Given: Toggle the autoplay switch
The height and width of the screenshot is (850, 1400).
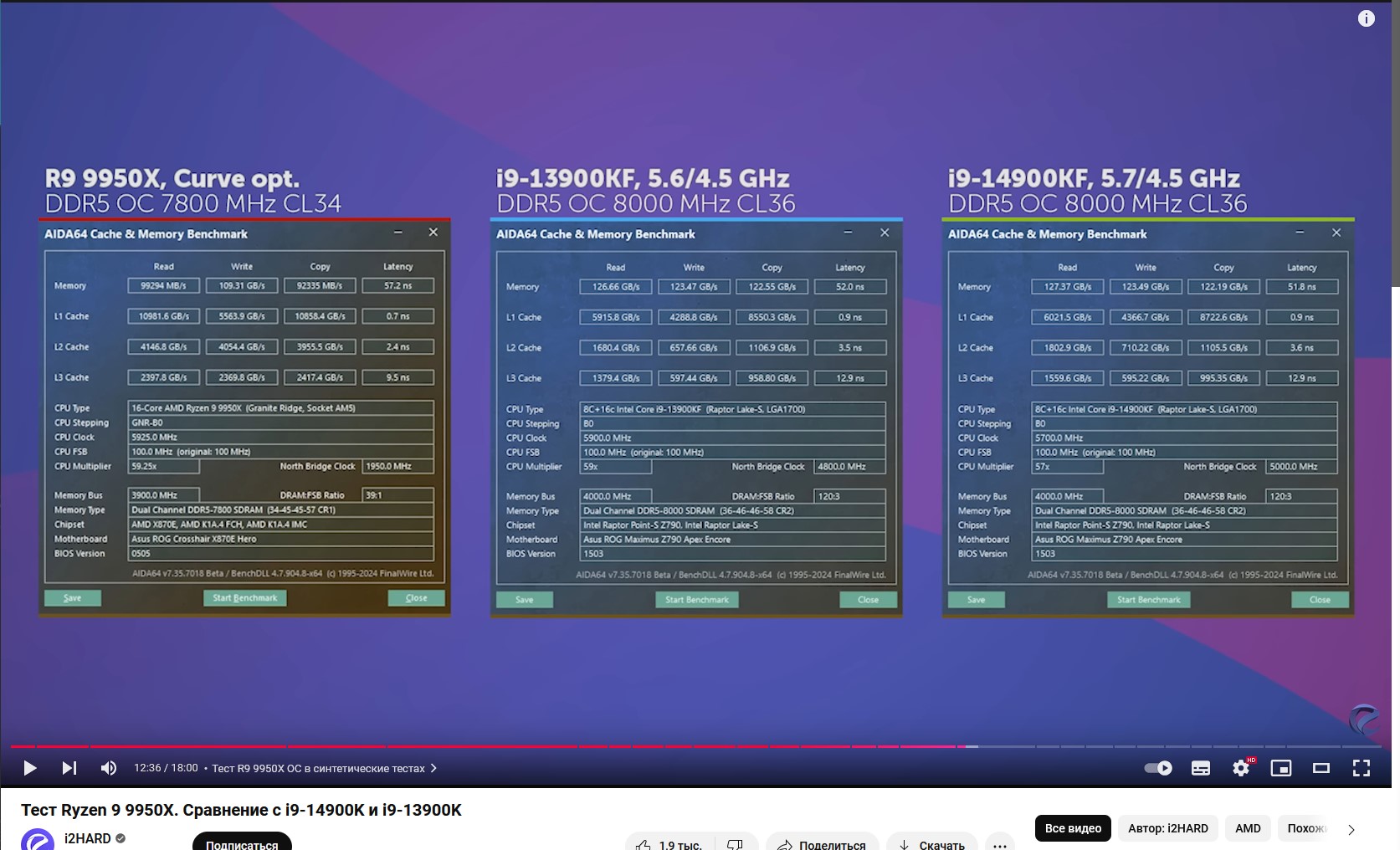Looking at the screenshot, I should 1158,768.
